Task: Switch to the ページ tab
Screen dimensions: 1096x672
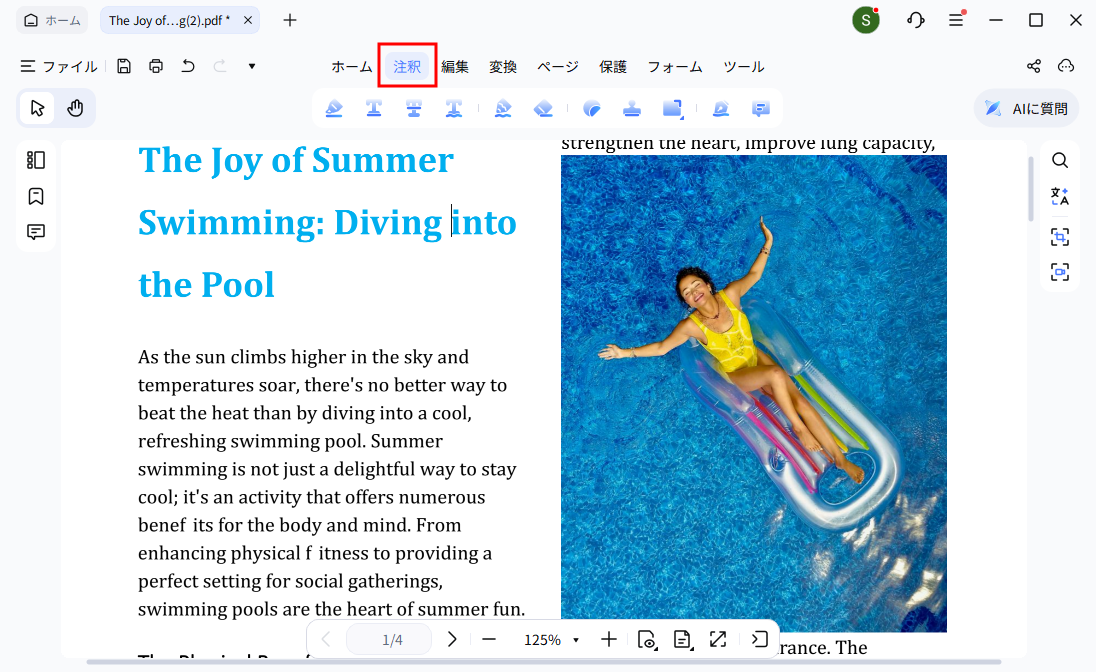Action: (x=558, y=66)
